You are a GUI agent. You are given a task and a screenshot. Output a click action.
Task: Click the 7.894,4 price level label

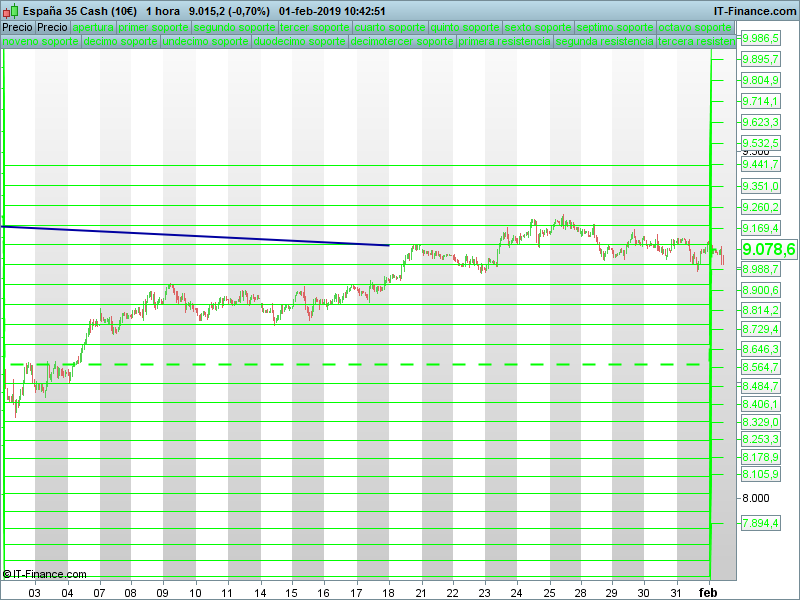click(x=760, y=523)
